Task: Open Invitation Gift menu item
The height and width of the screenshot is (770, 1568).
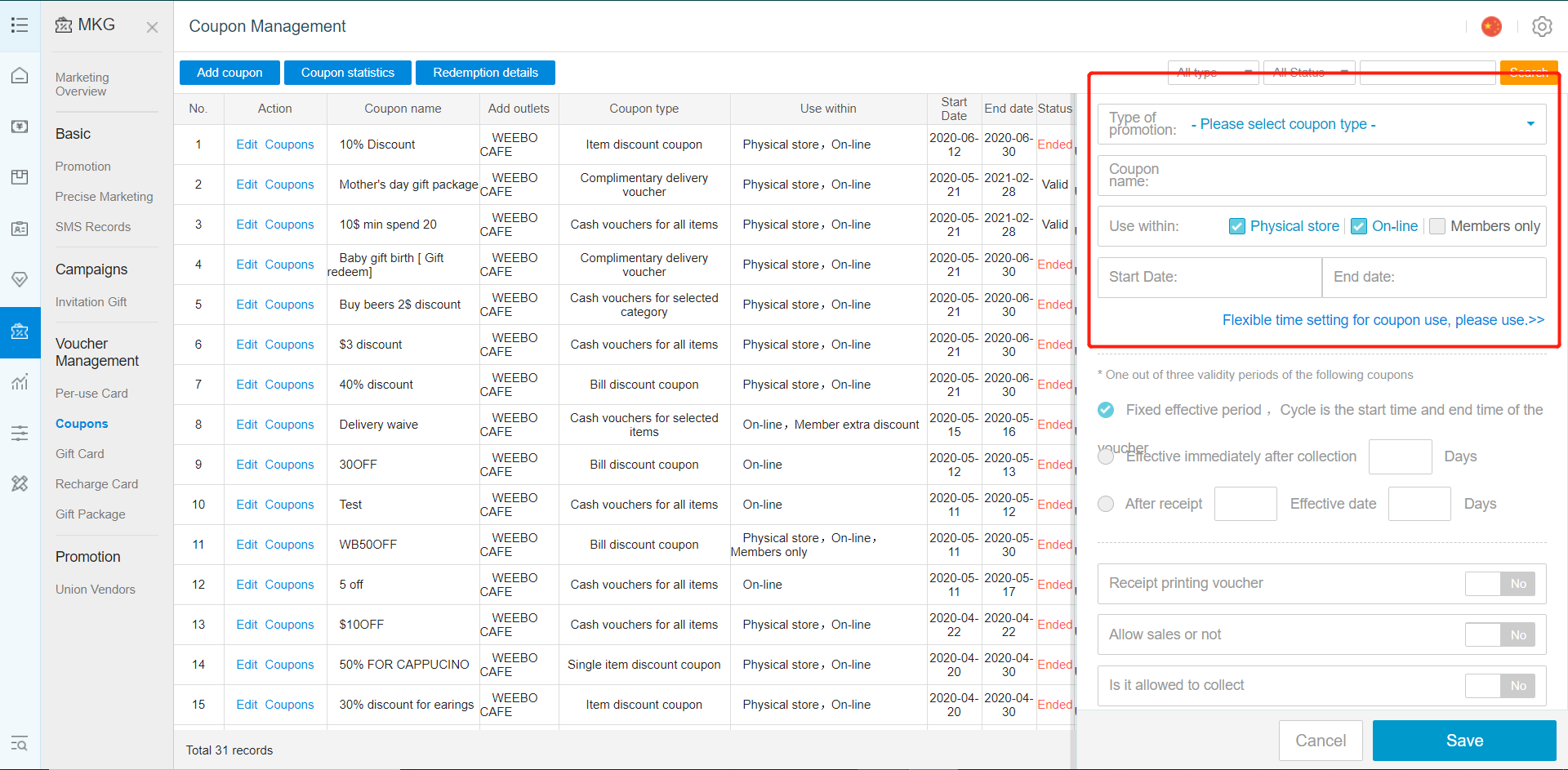Action: pyautogui.click(x=91, y=302)
